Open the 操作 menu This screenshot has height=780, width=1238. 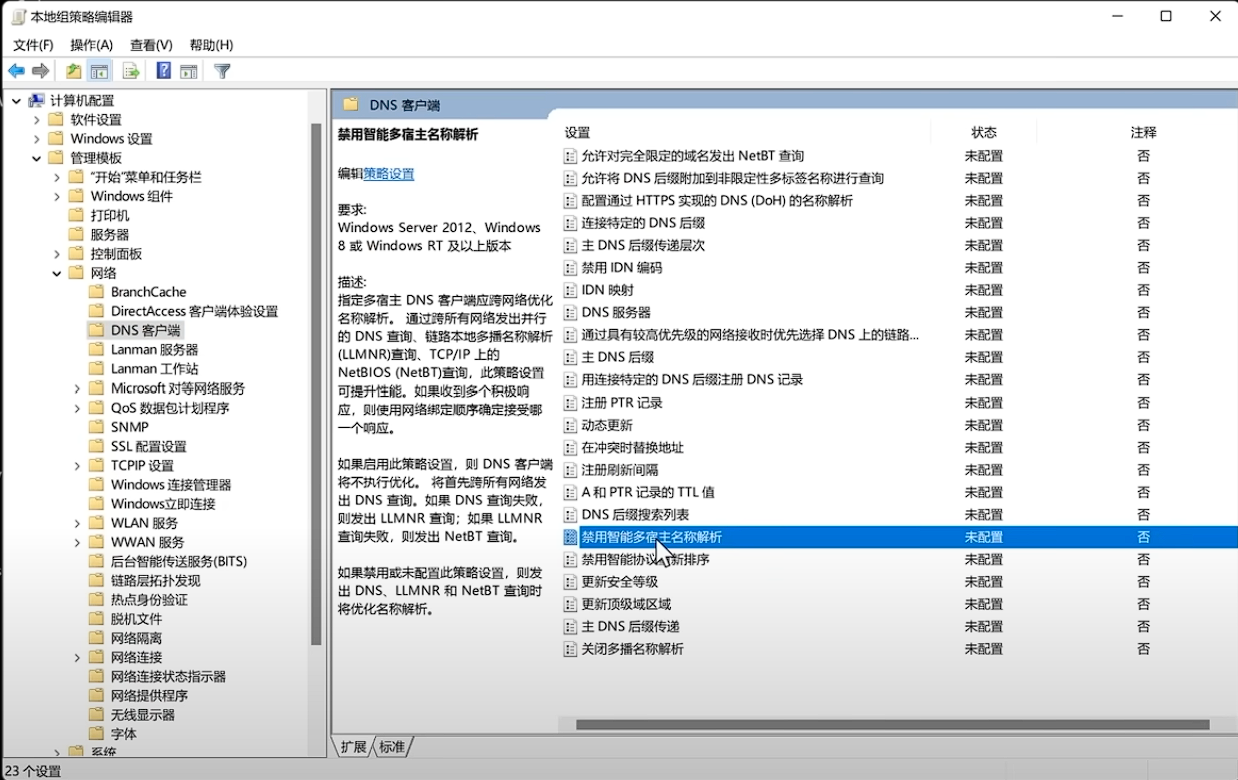click(x=92, y=44)
